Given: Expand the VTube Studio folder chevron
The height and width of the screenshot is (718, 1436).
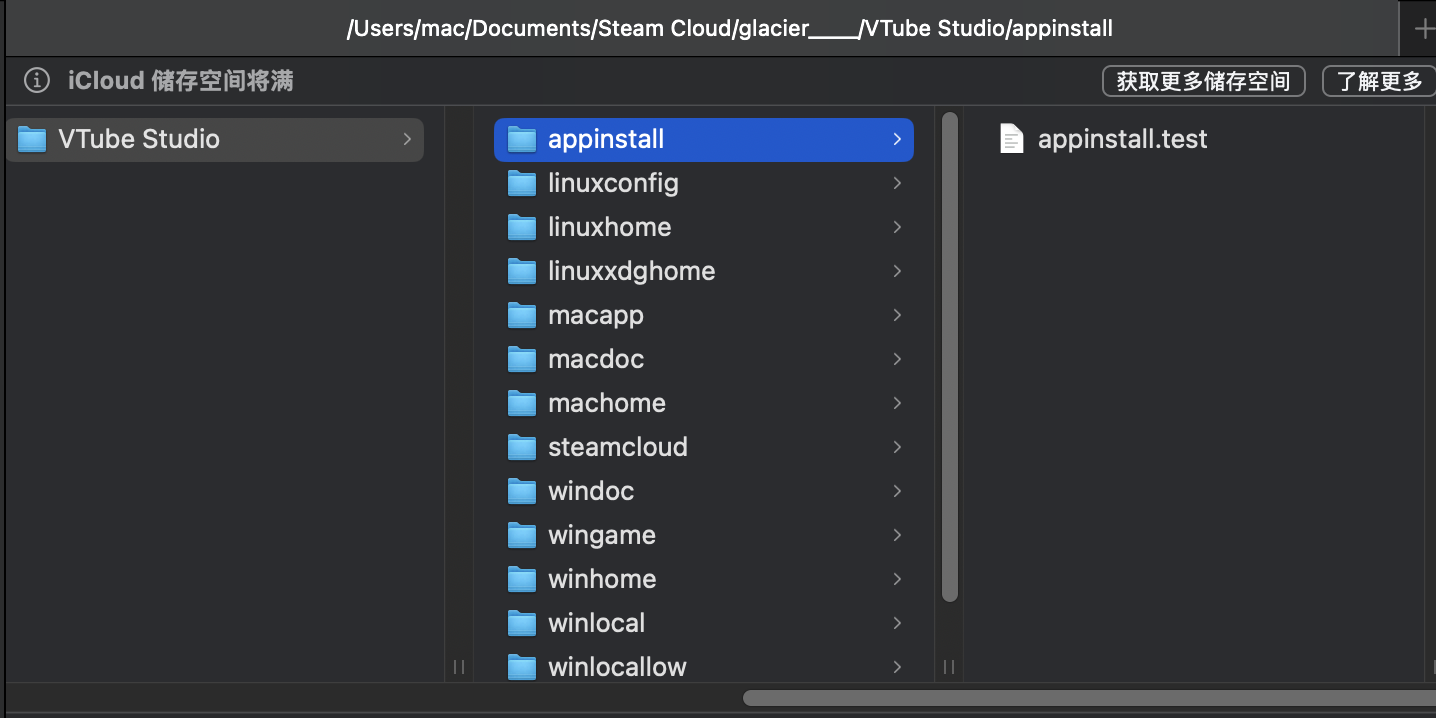Looking at the screenshot, I should click(x=407, y=139).
